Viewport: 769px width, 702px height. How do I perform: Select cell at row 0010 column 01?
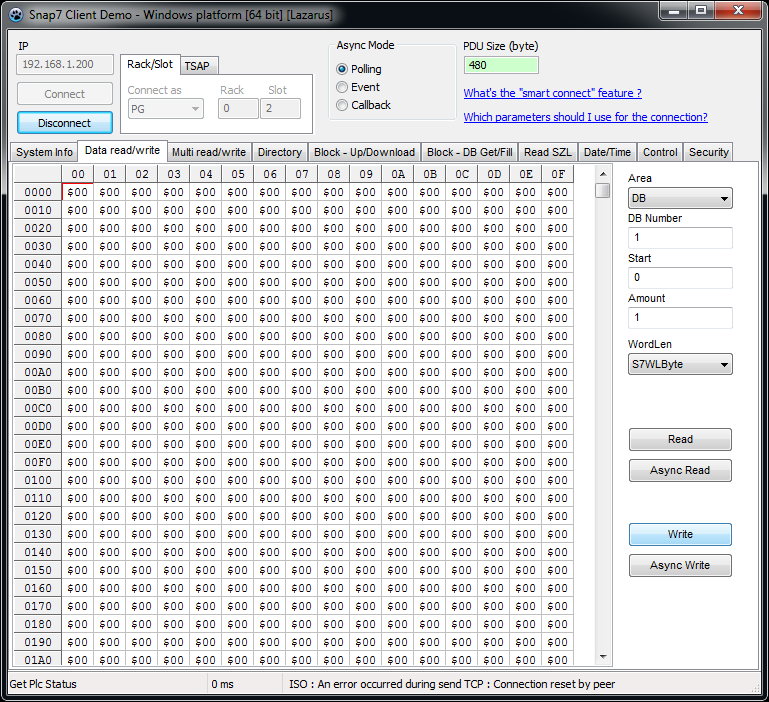point(109,210)
